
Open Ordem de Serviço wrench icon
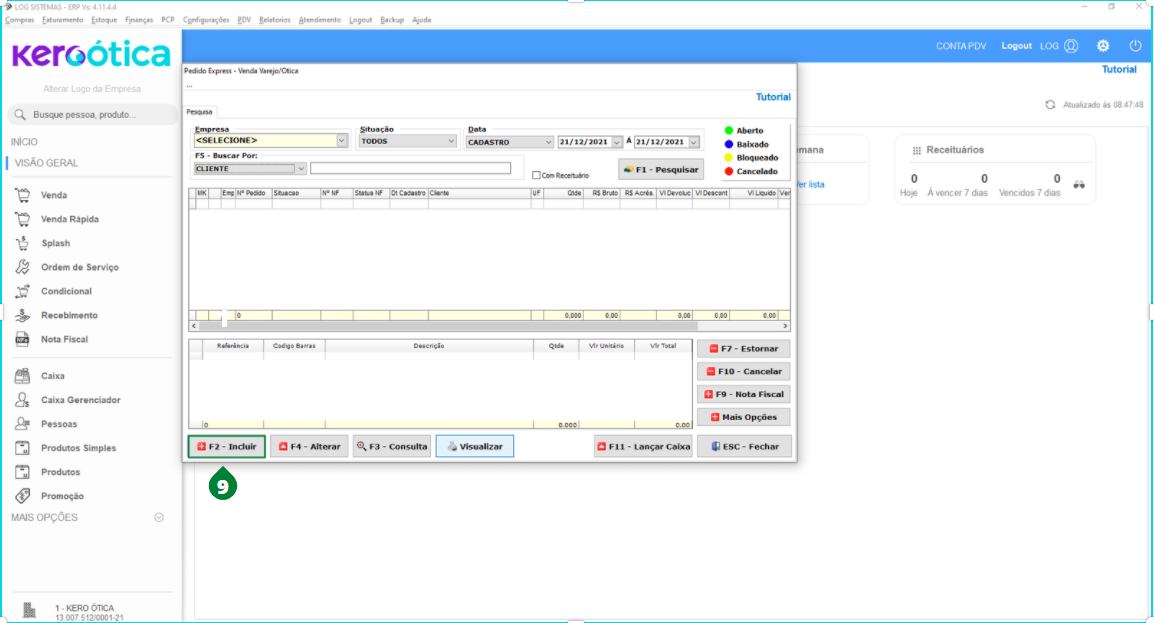23,267
